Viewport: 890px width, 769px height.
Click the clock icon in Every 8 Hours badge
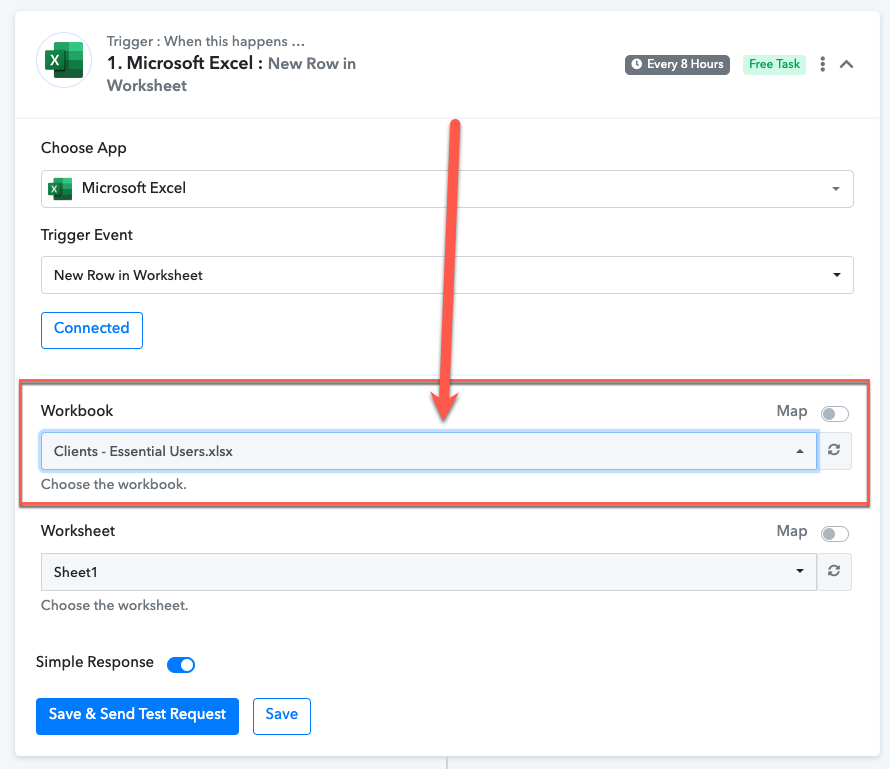(x=637, y=64)
